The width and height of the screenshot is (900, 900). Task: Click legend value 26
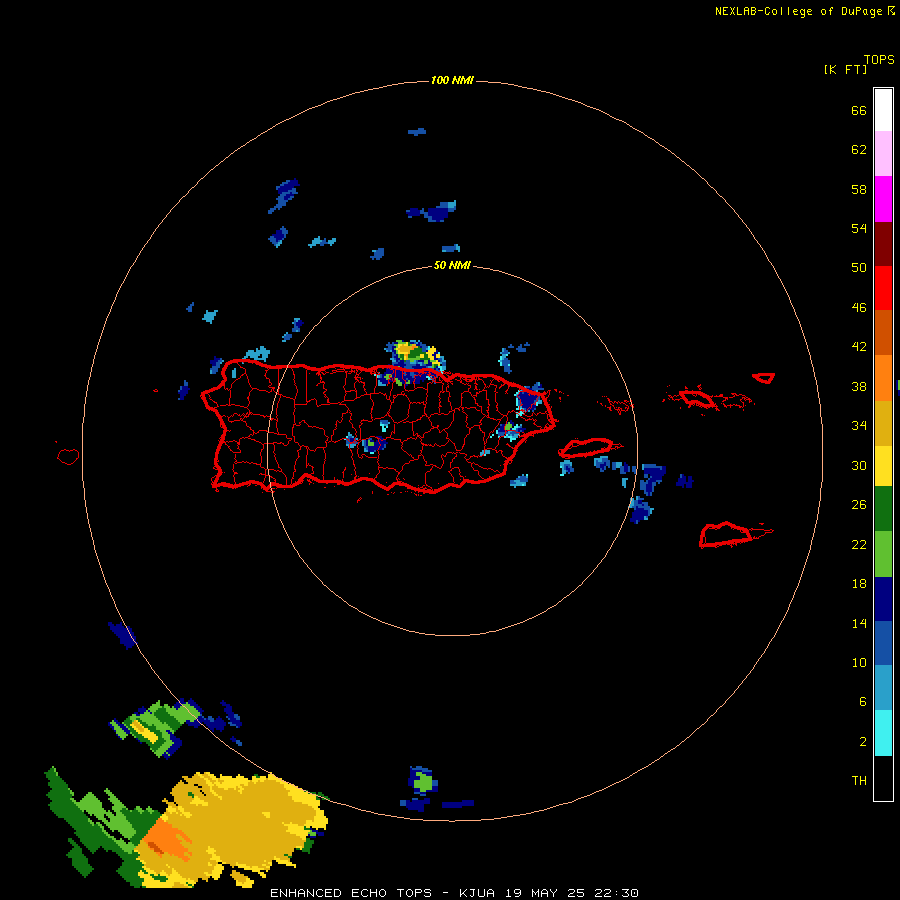859,505
